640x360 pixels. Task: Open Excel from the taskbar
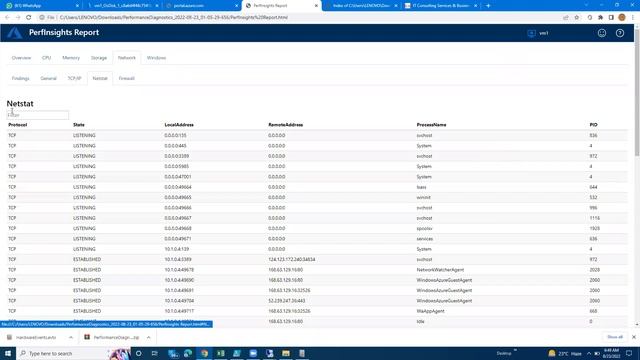pyautogui.click(x=220, y=353)
